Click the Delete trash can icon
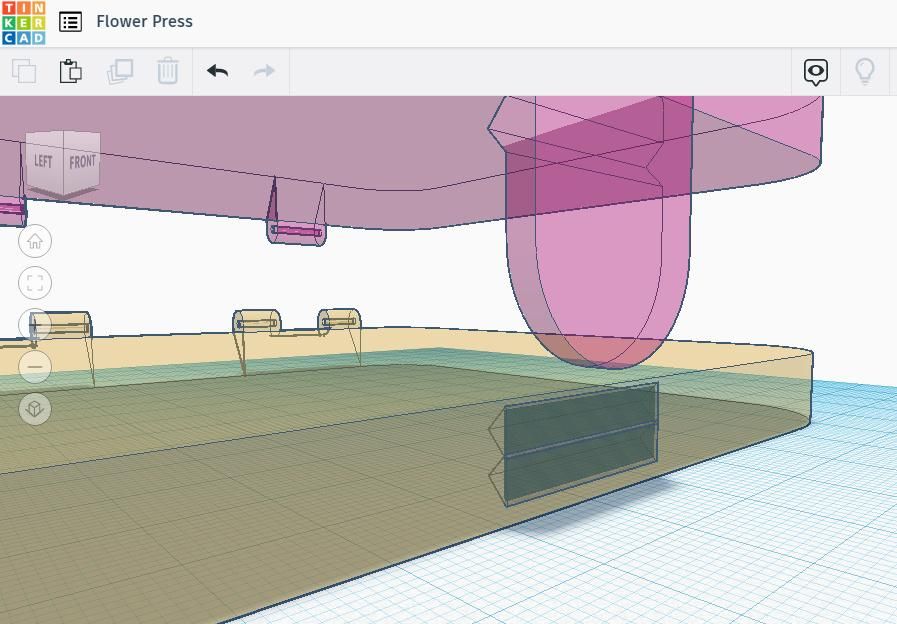This screenshot has width=897, height=624. click(168, 71)
